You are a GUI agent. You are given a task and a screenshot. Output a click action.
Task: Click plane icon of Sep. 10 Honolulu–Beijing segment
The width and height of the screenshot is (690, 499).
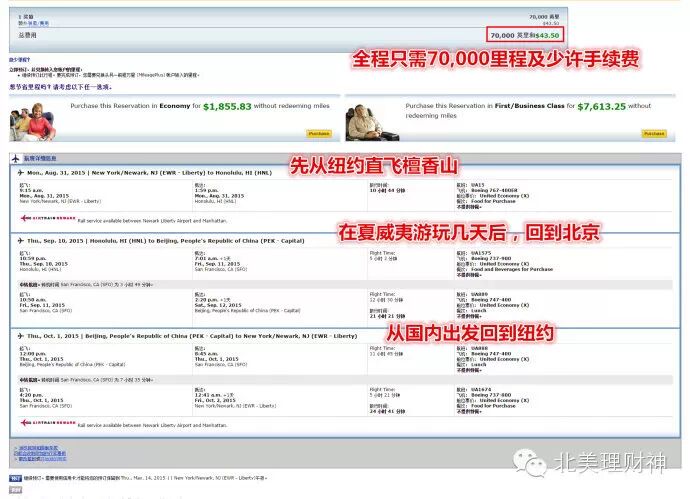(x=21, y=241)
